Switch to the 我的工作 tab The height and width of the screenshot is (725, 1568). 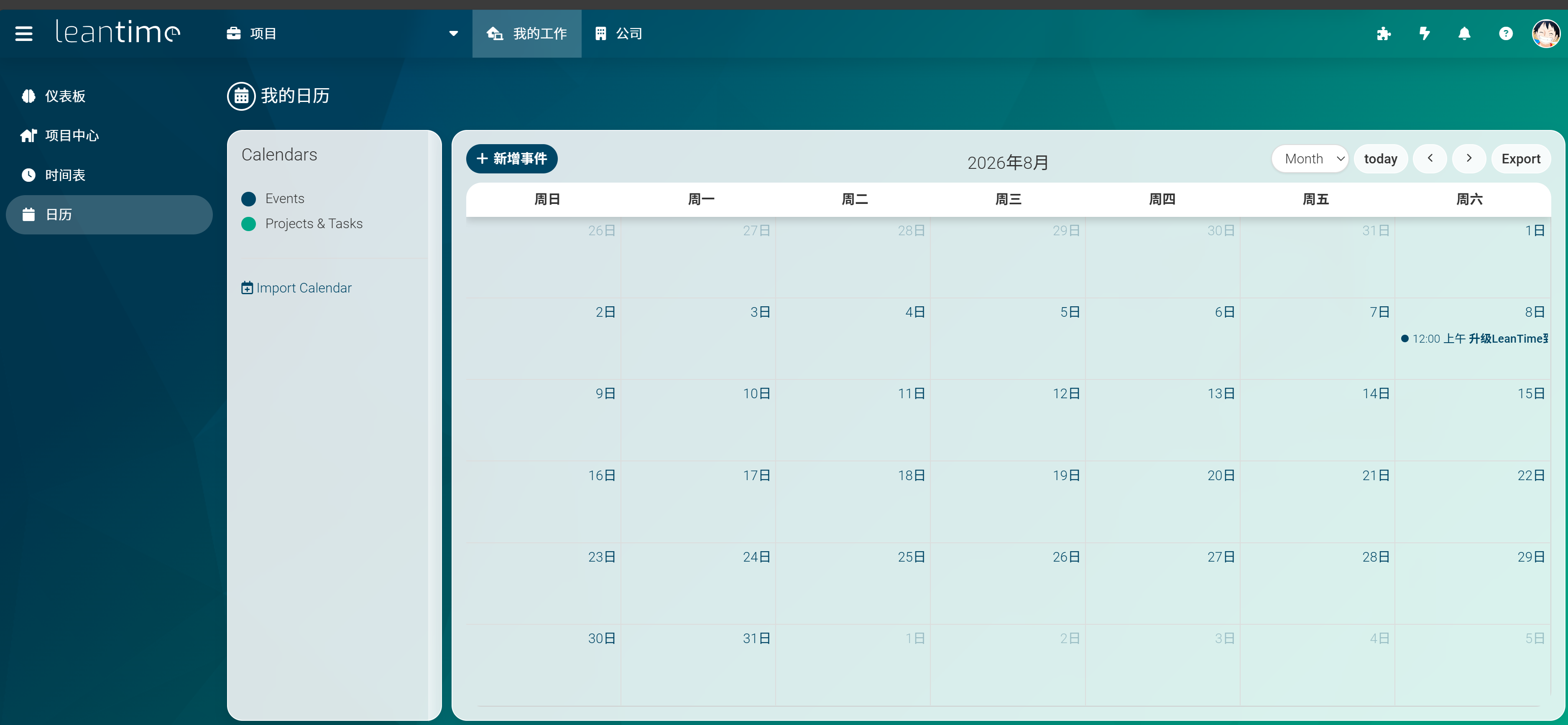[527, 33]
